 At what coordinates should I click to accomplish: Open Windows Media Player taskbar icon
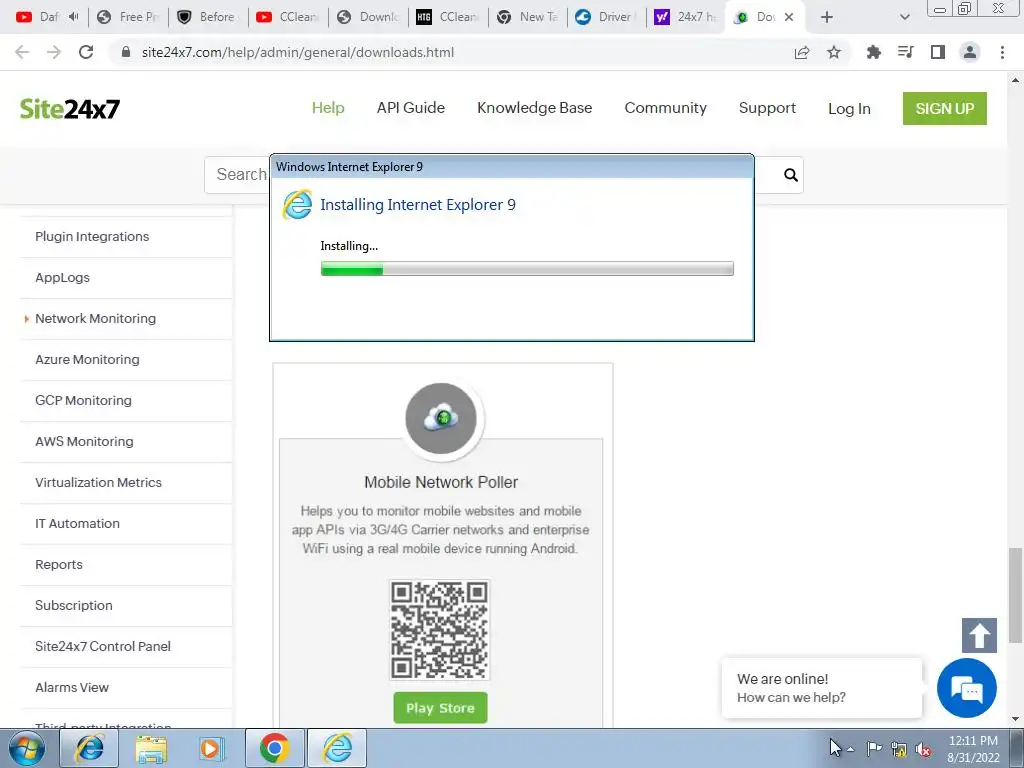pos(211,748)
